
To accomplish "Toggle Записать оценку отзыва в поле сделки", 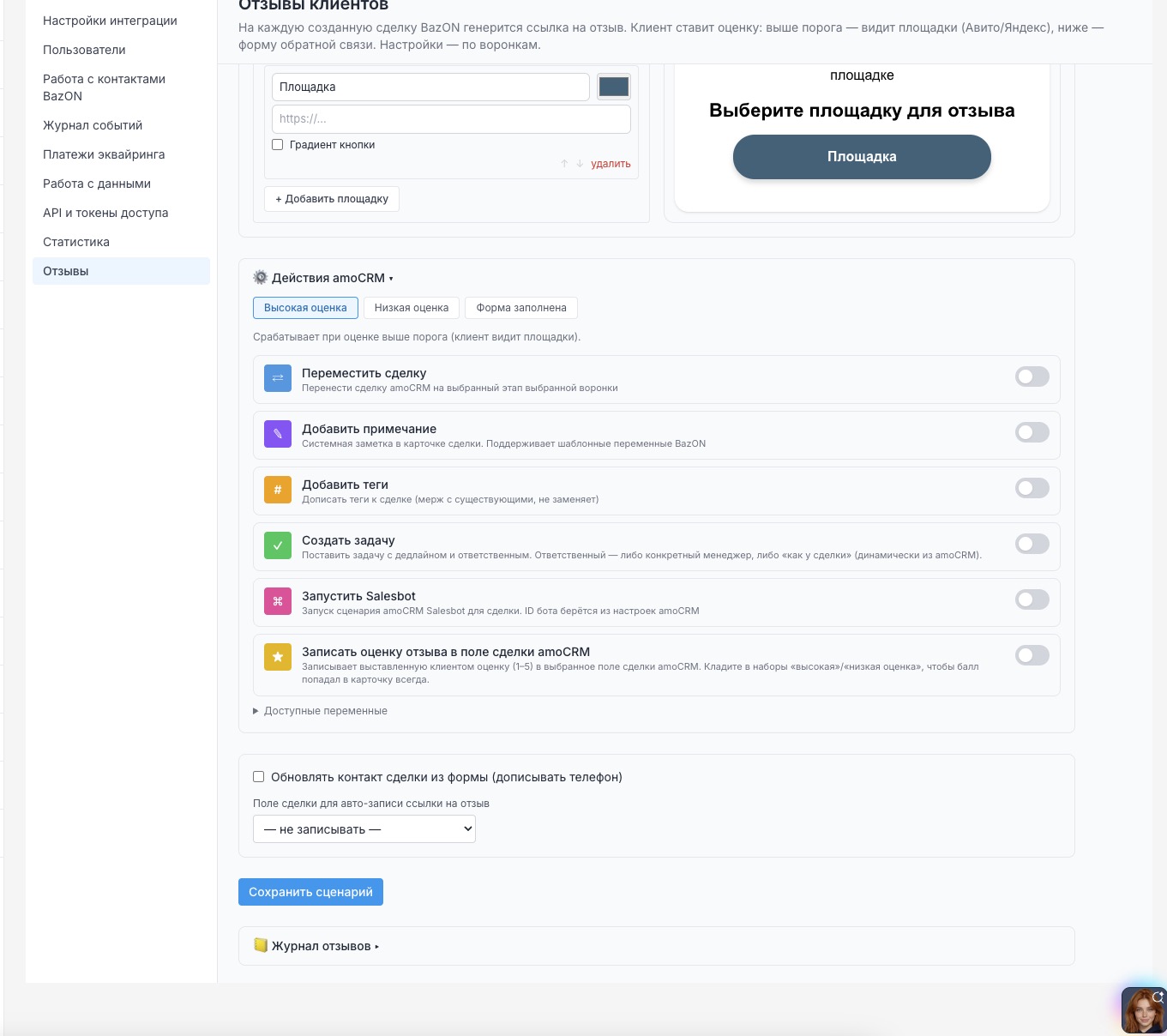I will coord(1032,655).
